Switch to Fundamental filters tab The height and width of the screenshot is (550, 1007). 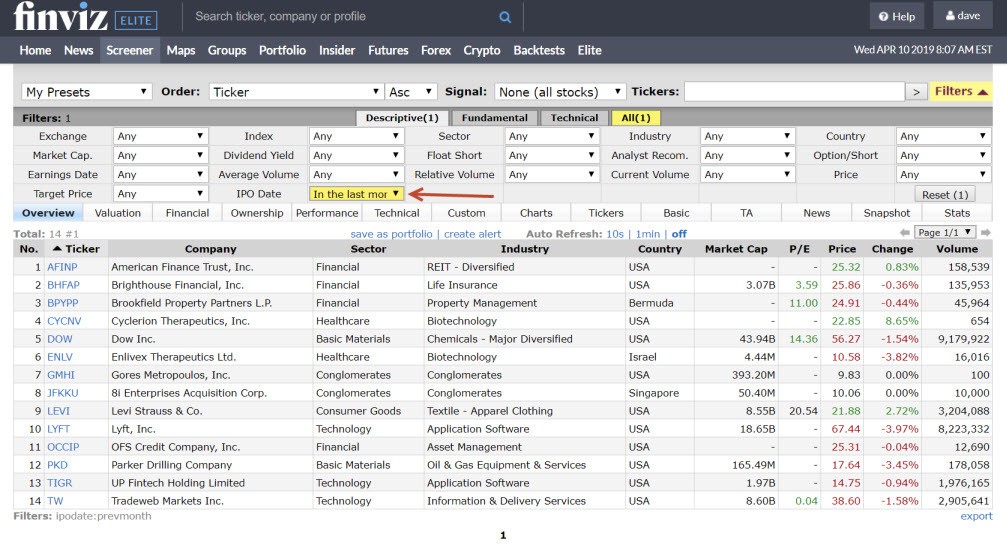pyautogui.click(x=495, y=118)
